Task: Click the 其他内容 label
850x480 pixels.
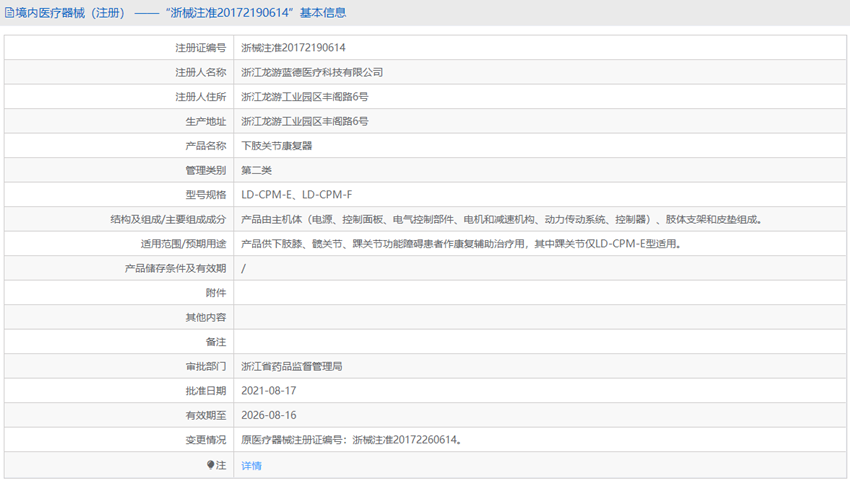Action: (205, 317)
